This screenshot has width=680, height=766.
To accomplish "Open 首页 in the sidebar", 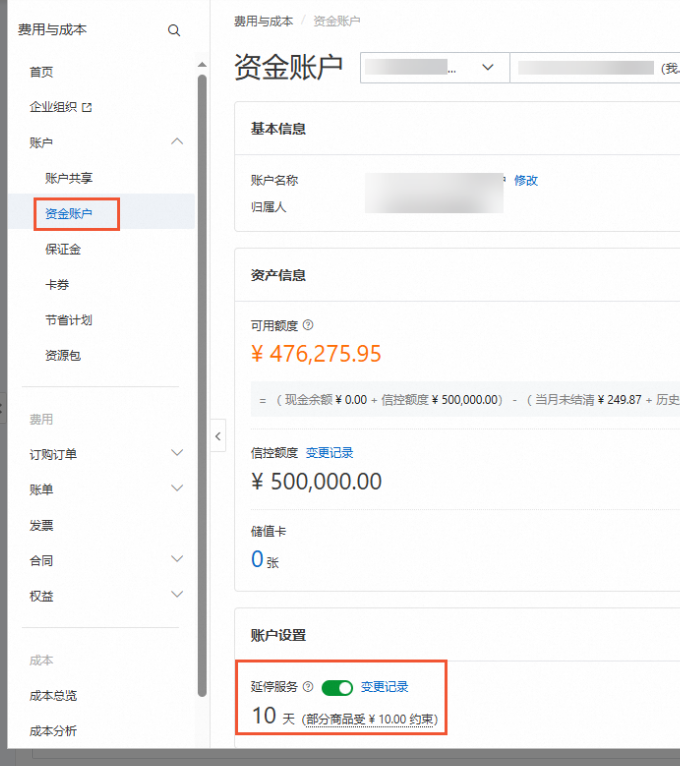I will (42, 72).
